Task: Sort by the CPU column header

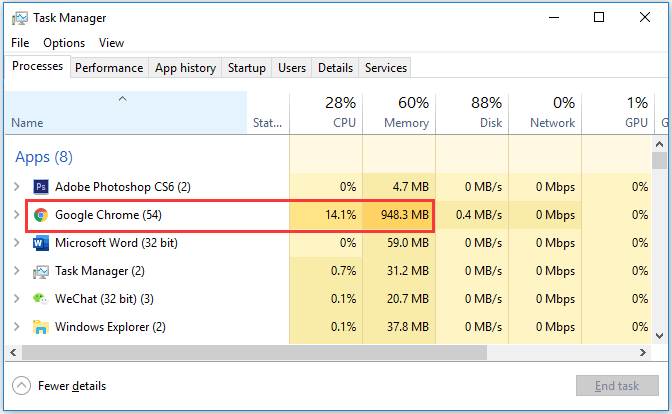Action: click(326, 113)
